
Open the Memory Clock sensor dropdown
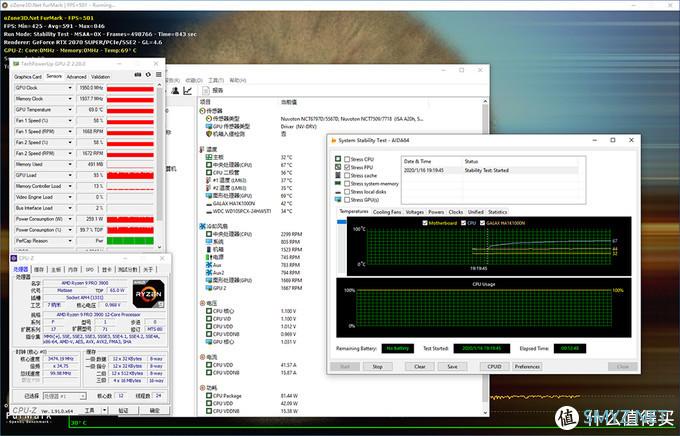coord(70,98)
